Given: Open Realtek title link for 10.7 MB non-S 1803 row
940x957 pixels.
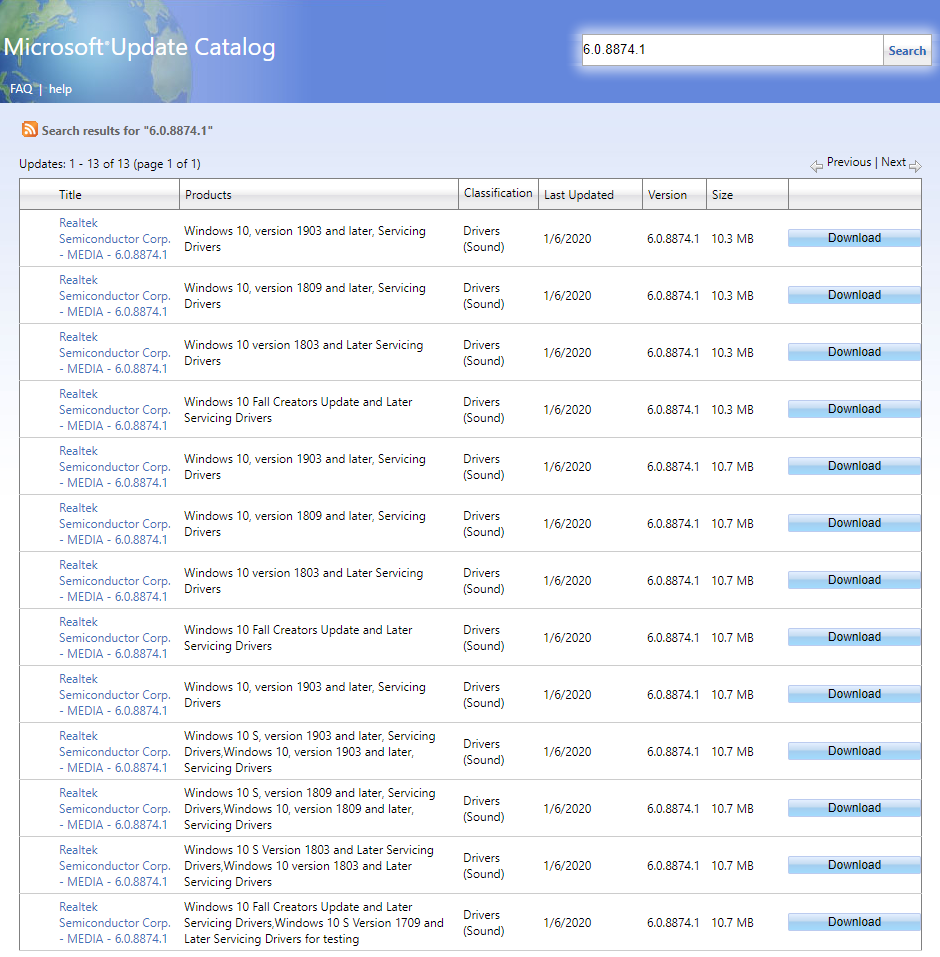Looking at the screenshot, I should pos(114,580).
